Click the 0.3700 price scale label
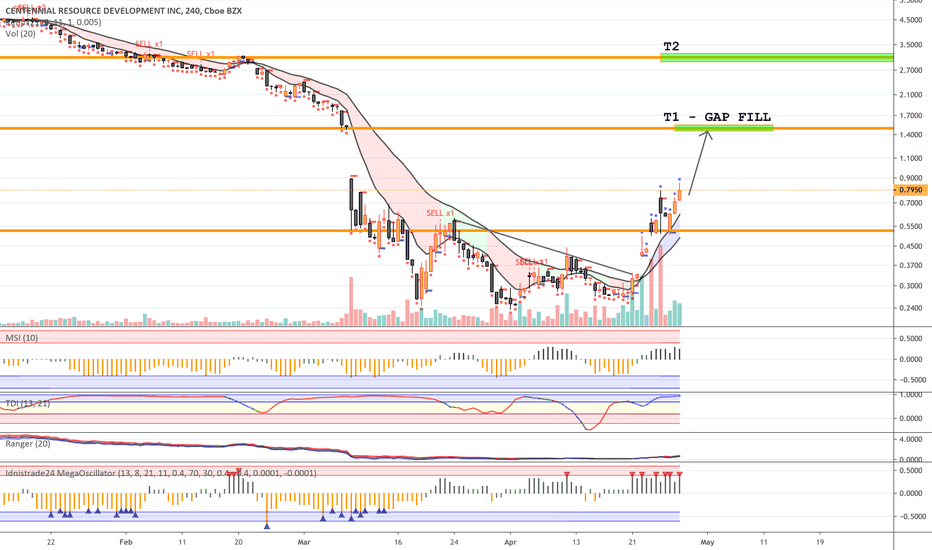Viewport: 932px width, 550px height. [911, 266]
